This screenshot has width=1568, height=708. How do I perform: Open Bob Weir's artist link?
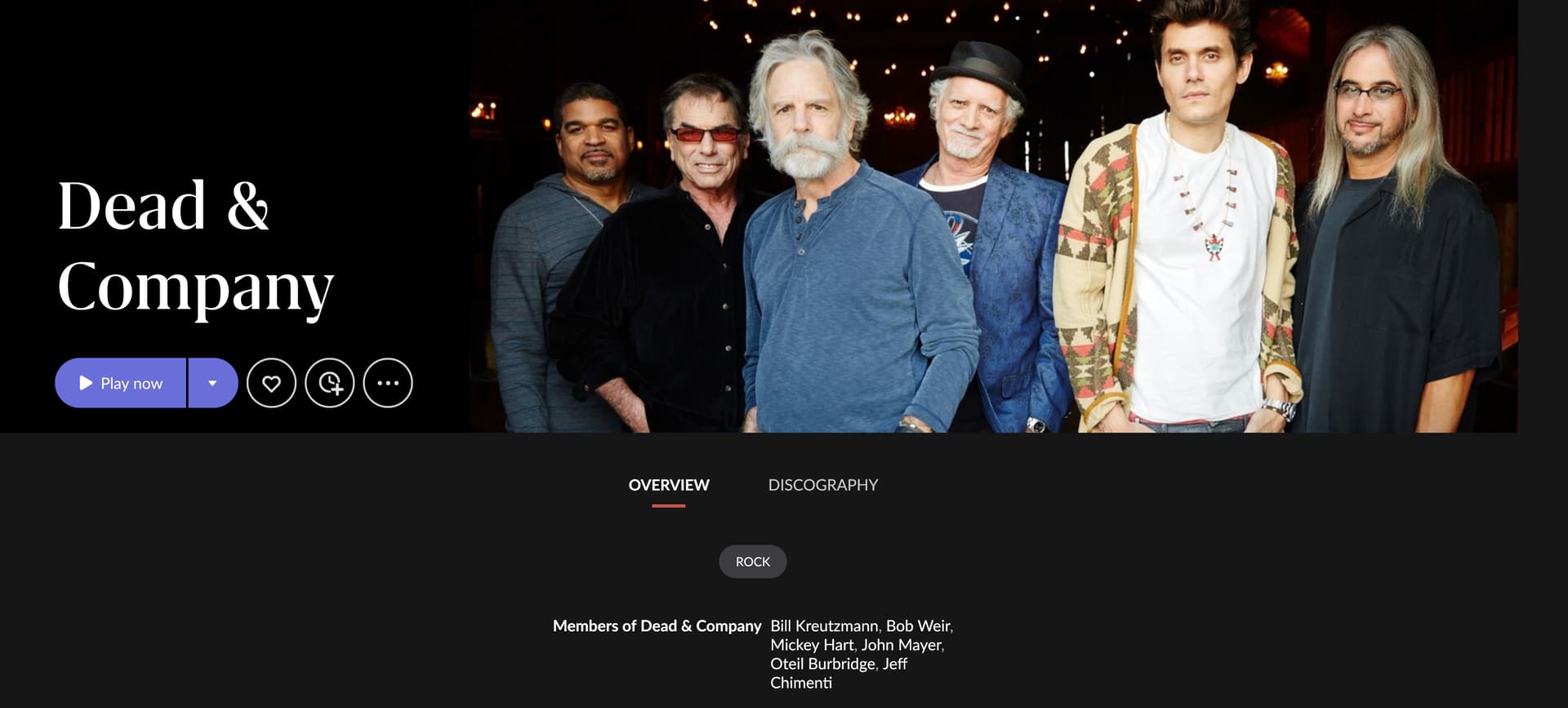pyautogui.click(x=918, y=626)
